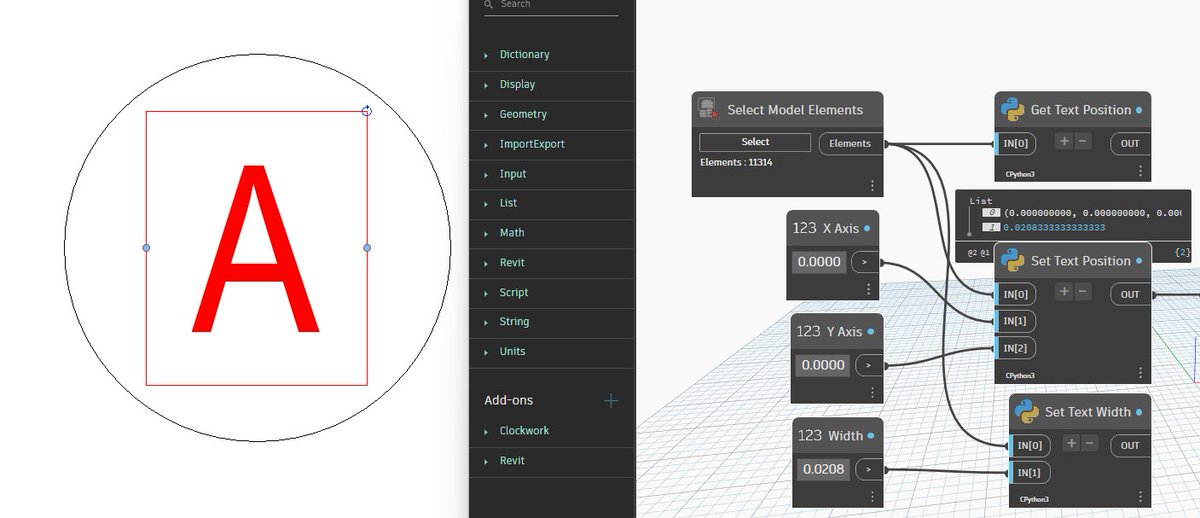Click the OUT port of Set Text Position
This screenshot has height=518, width=1200.
point(1130,294)
